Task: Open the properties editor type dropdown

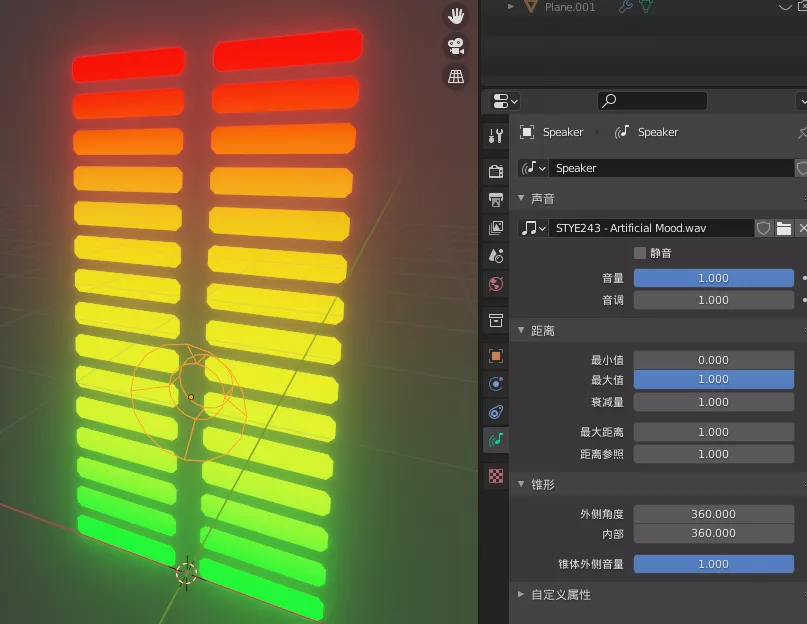Action: 504,100
